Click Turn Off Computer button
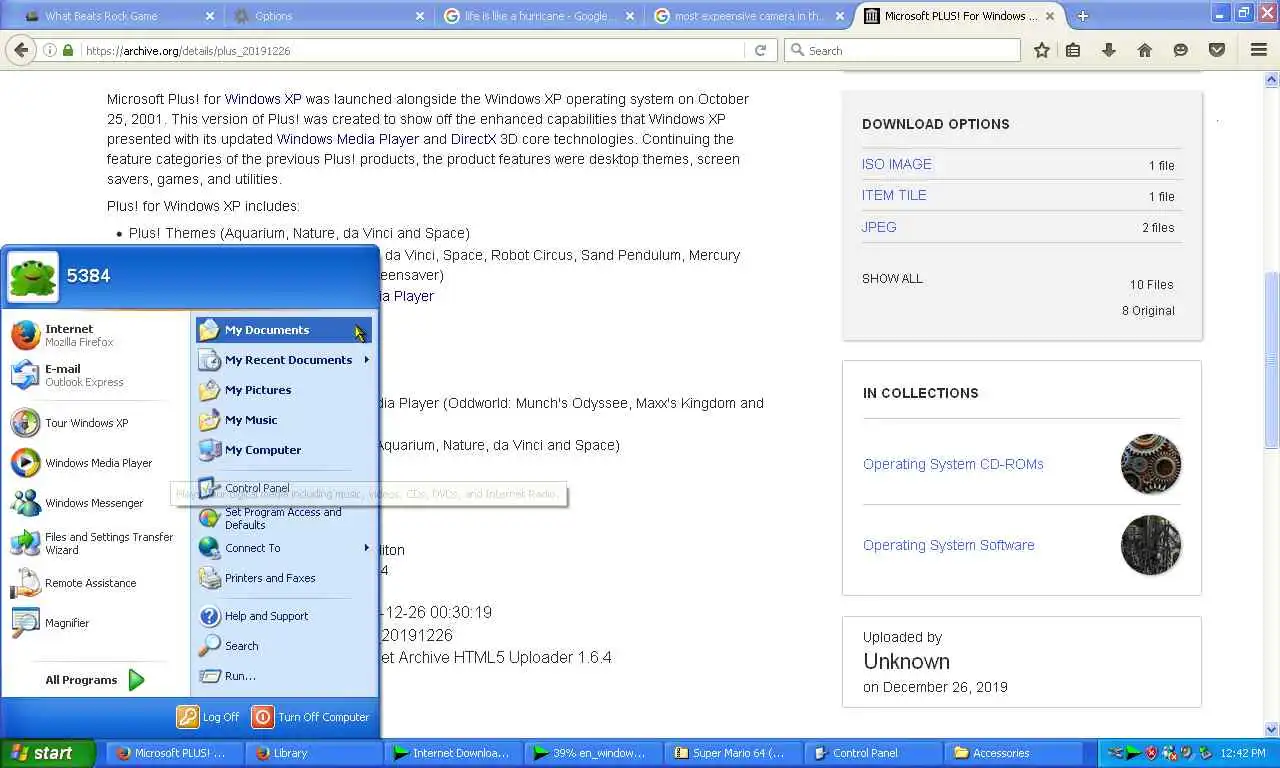Screen dimensions: 1280x768 [311, 717]
